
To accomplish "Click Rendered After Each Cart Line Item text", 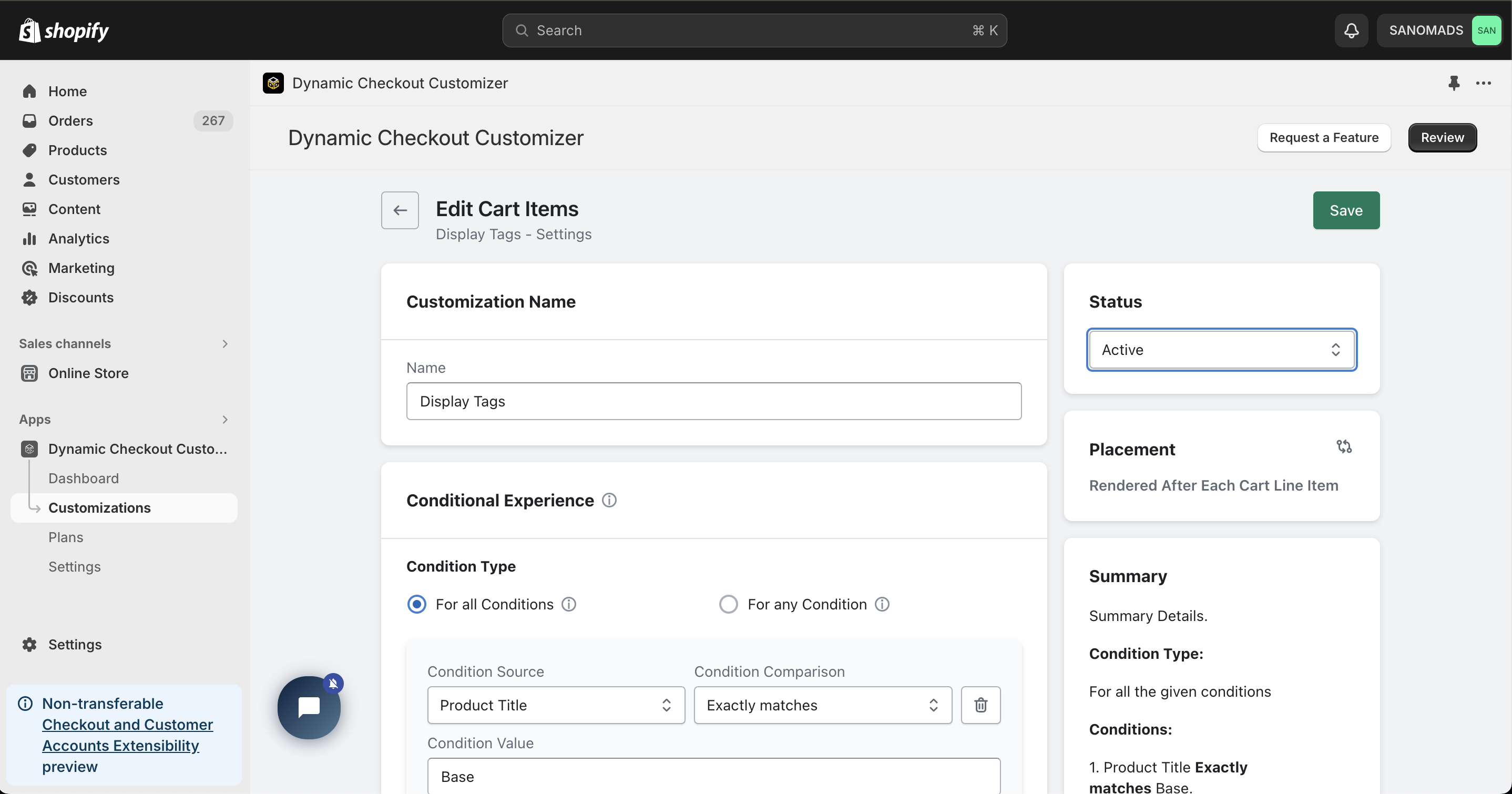I will pyautogui.click(x=1214, y=485).
